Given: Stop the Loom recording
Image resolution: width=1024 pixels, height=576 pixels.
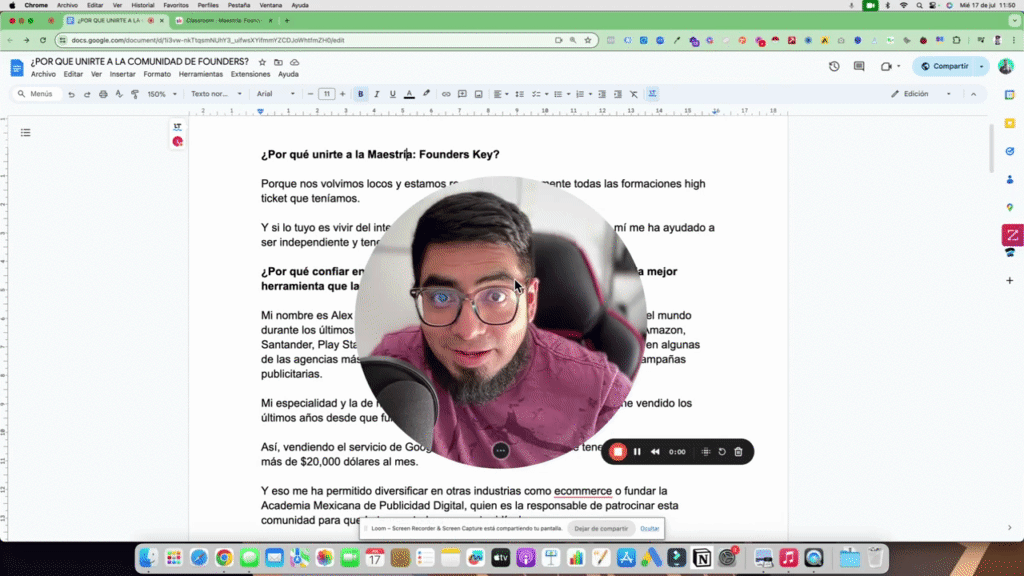Looking at the screenshot, I should (618, 452).
